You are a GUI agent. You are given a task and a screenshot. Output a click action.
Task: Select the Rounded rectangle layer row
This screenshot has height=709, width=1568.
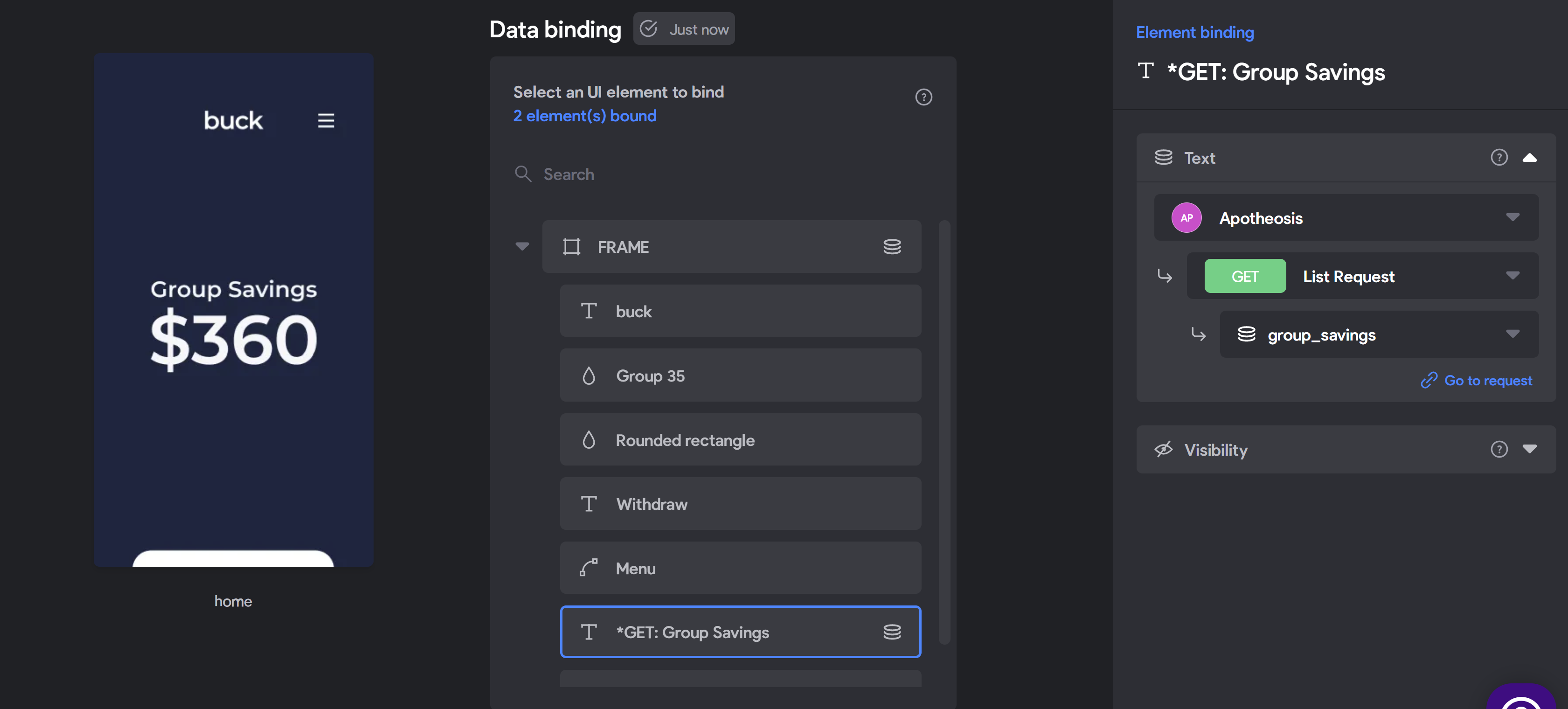tap(740, 439)
